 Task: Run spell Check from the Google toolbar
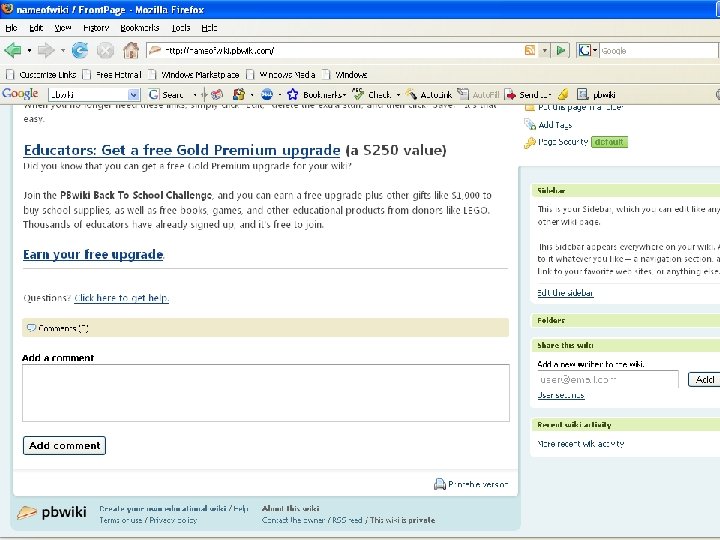coord(372,95)
